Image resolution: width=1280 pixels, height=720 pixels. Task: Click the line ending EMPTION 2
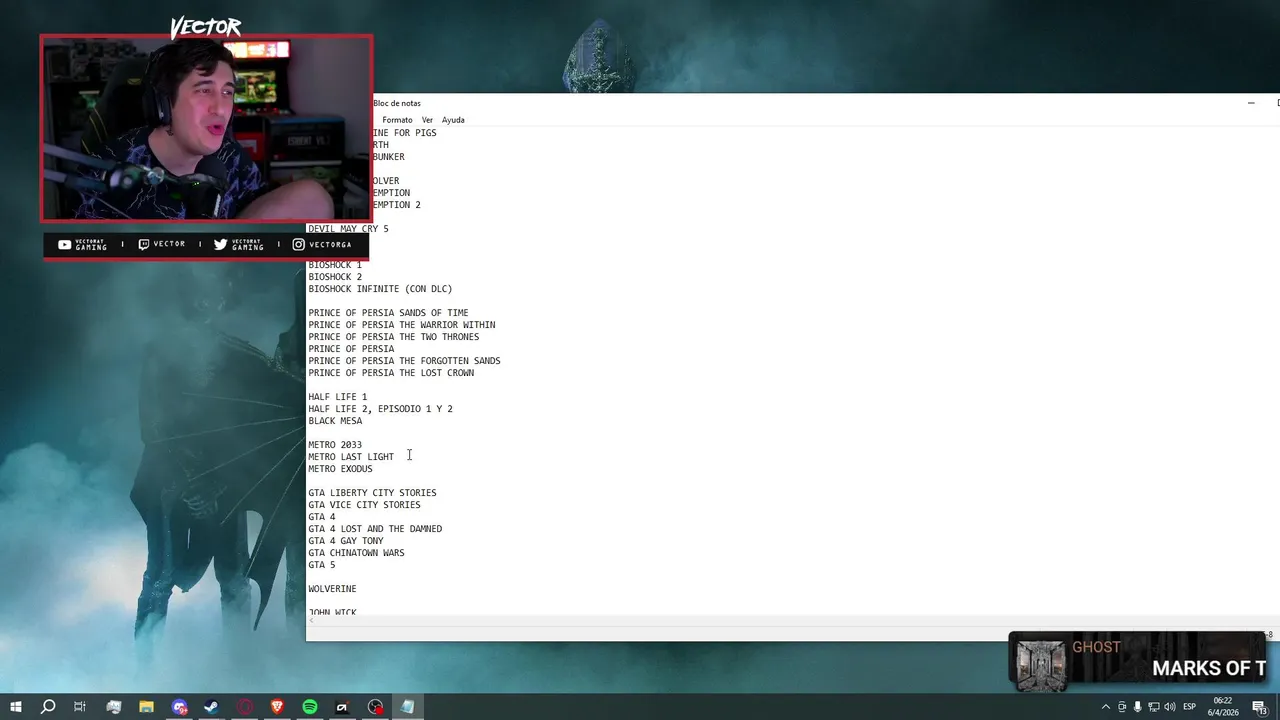[x=397, y=205]
